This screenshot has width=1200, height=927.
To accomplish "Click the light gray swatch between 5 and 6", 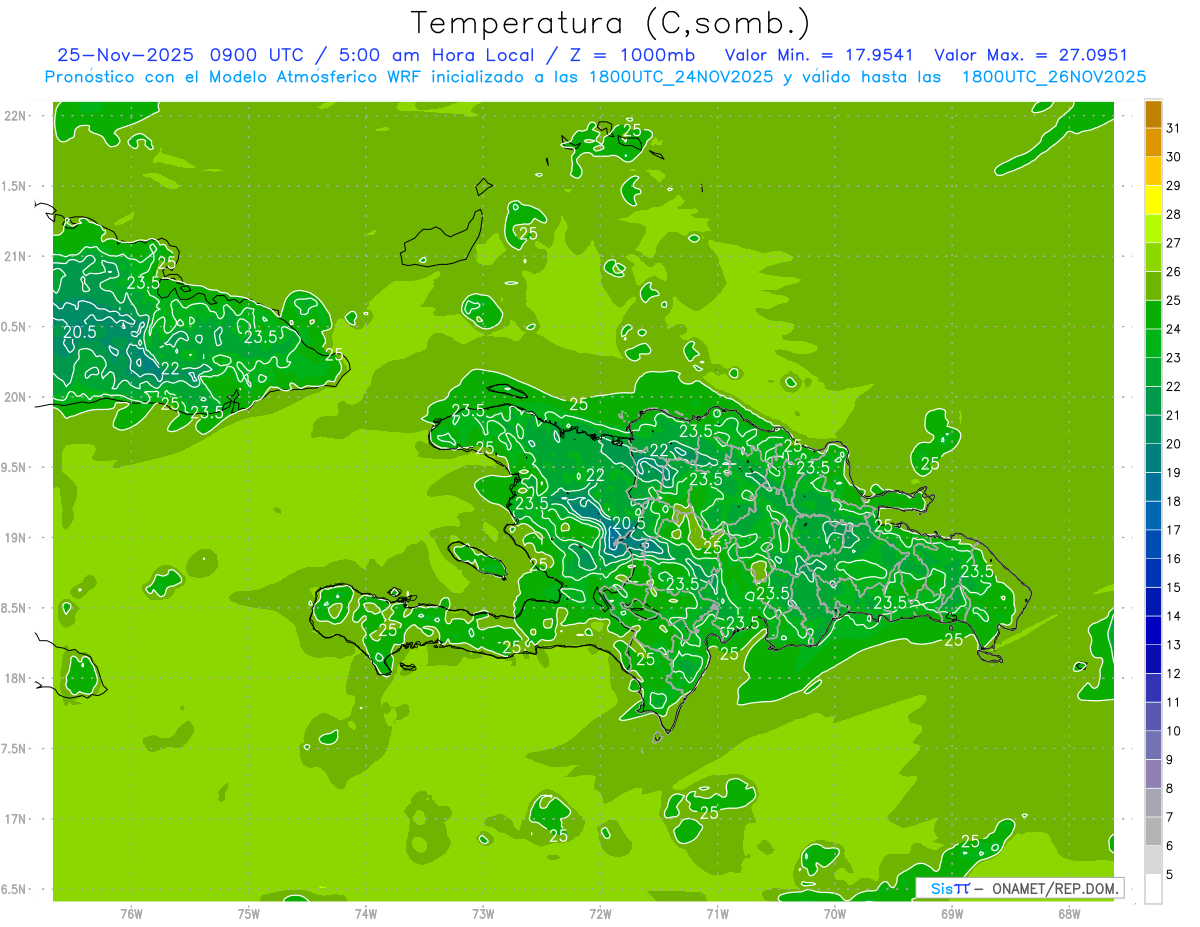I will click(x=1153, y=860).
